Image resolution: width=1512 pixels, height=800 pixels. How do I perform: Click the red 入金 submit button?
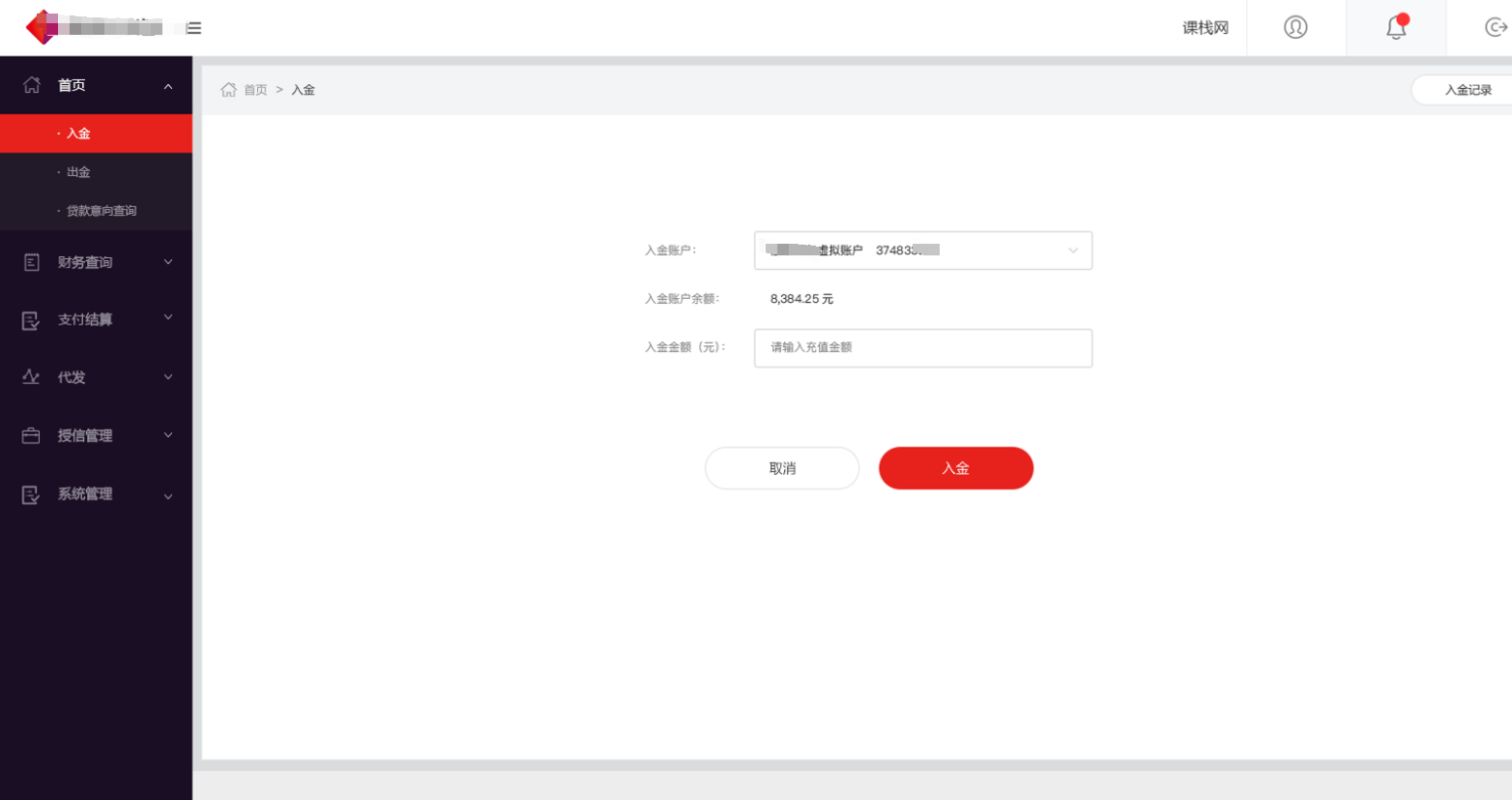pos(956,468)
